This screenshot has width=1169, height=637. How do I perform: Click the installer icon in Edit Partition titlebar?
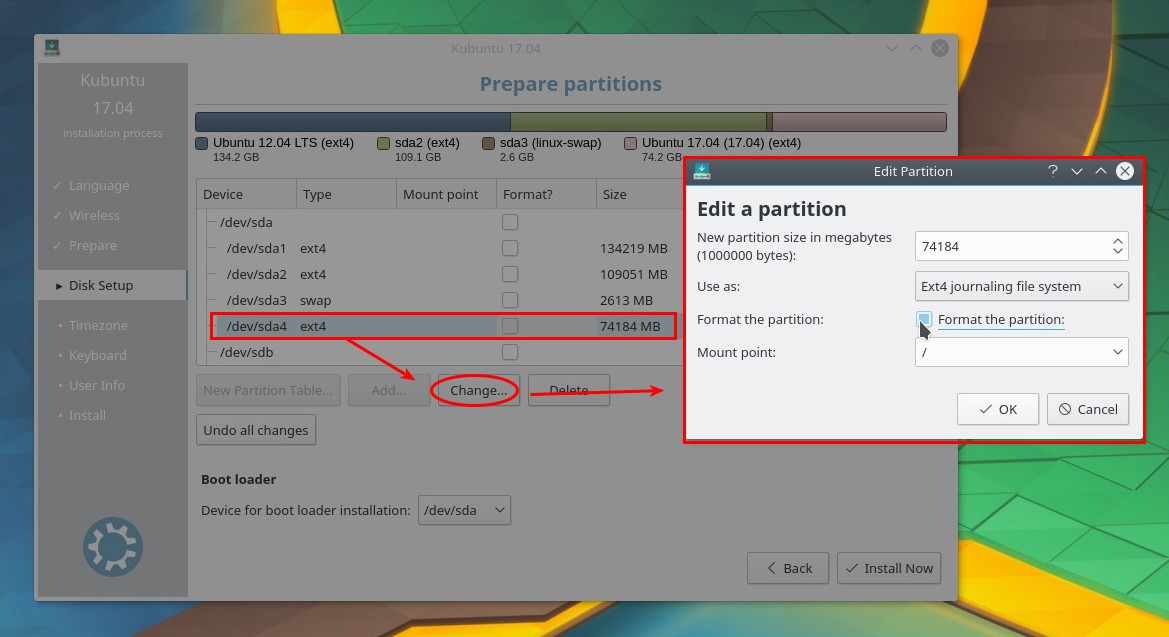click(x=702, y=171)
